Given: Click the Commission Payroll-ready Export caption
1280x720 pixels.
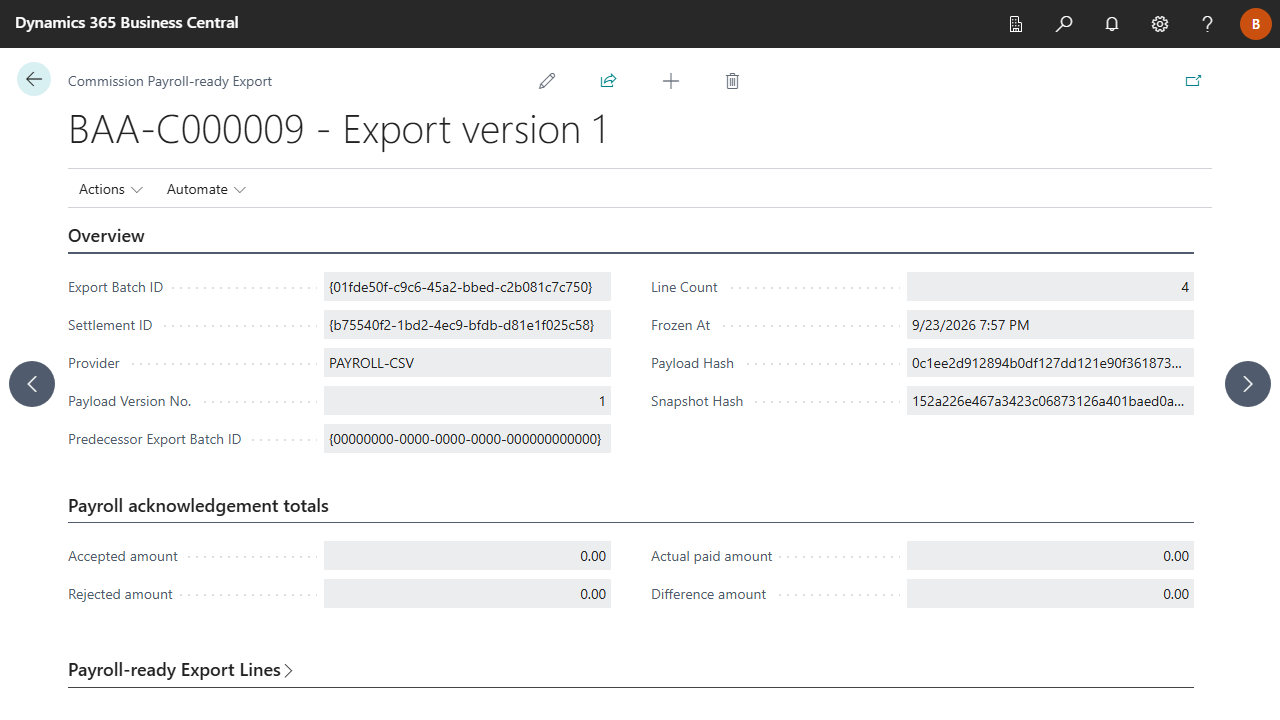Looking at the screenshot, I should tap(170, 81).
